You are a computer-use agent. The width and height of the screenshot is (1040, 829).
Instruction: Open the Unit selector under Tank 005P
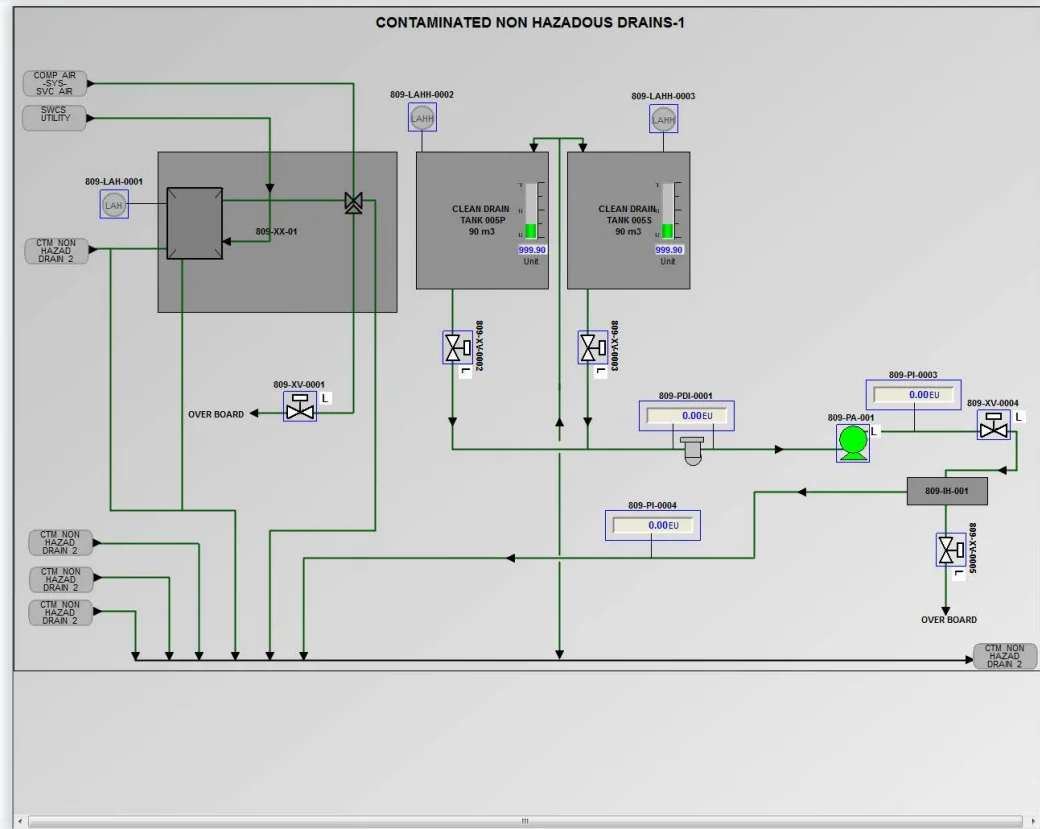pos(531,263)
